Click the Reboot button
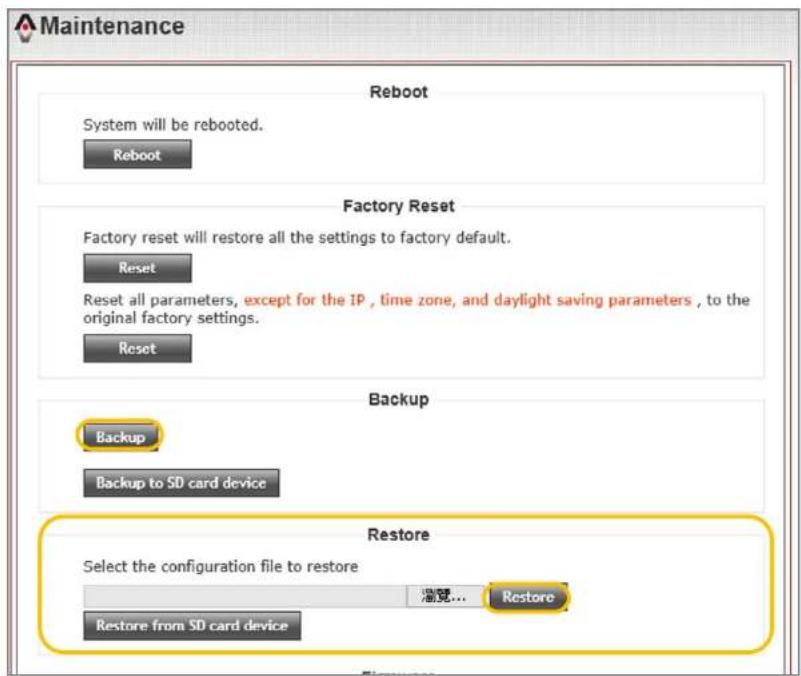The height and width of the screenshot is (676, 801). 137,154
